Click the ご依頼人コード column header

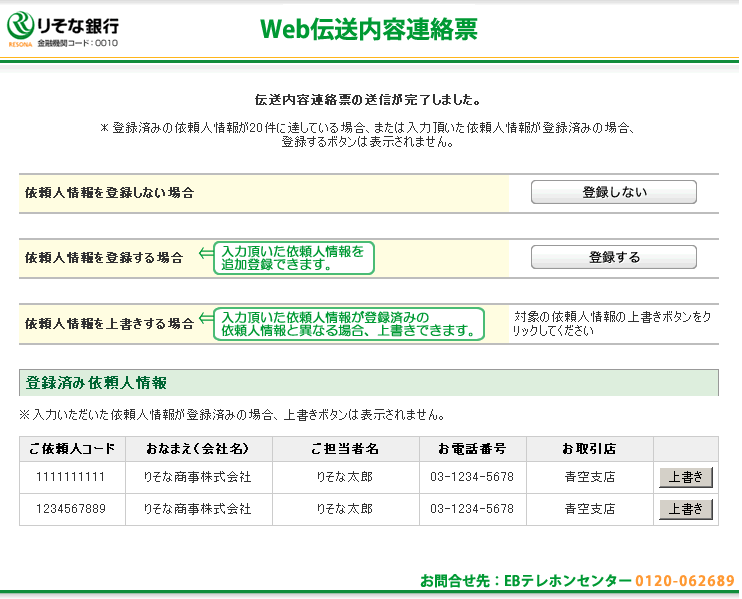point(72,449)
